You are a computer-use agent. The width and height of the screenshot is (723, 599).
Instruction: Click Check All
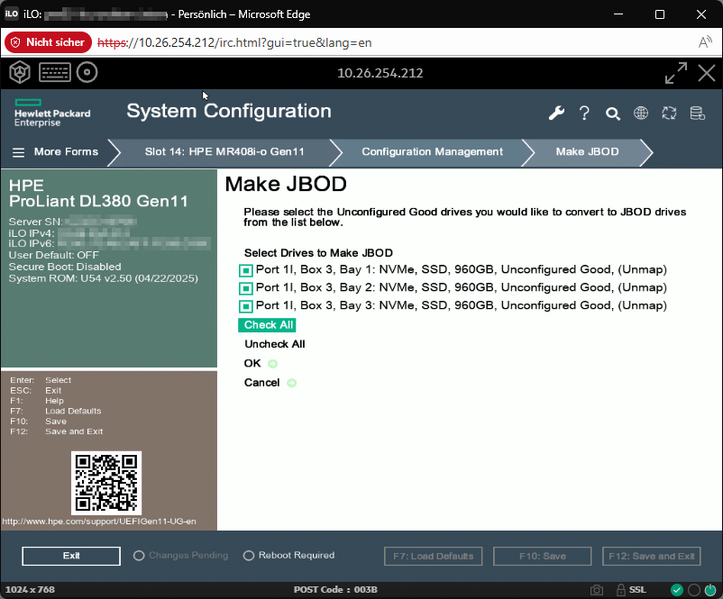tap(267, 325)
